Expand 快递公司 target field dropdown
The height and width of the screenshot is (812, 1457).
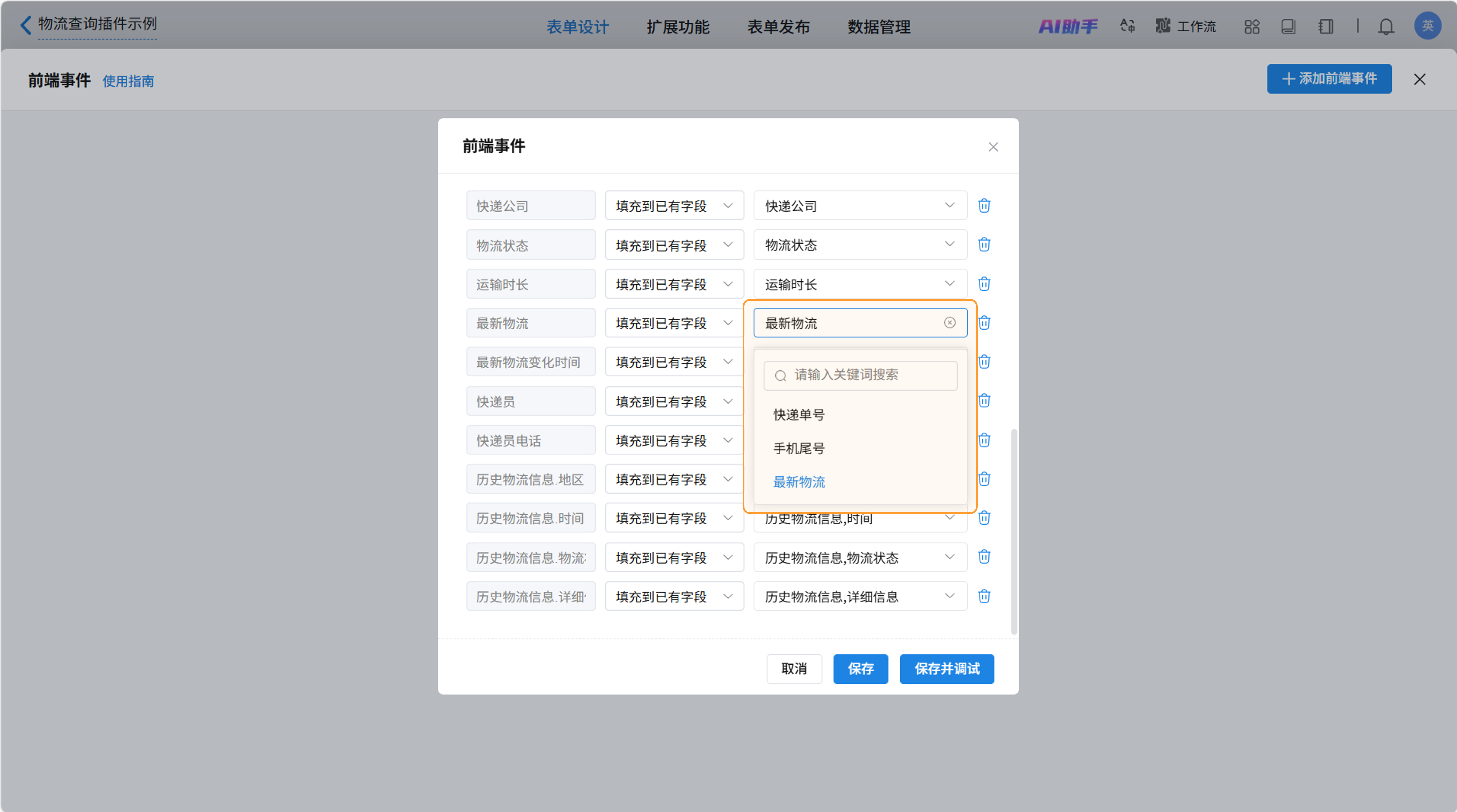pyautogui.click(x=860, y=206)
